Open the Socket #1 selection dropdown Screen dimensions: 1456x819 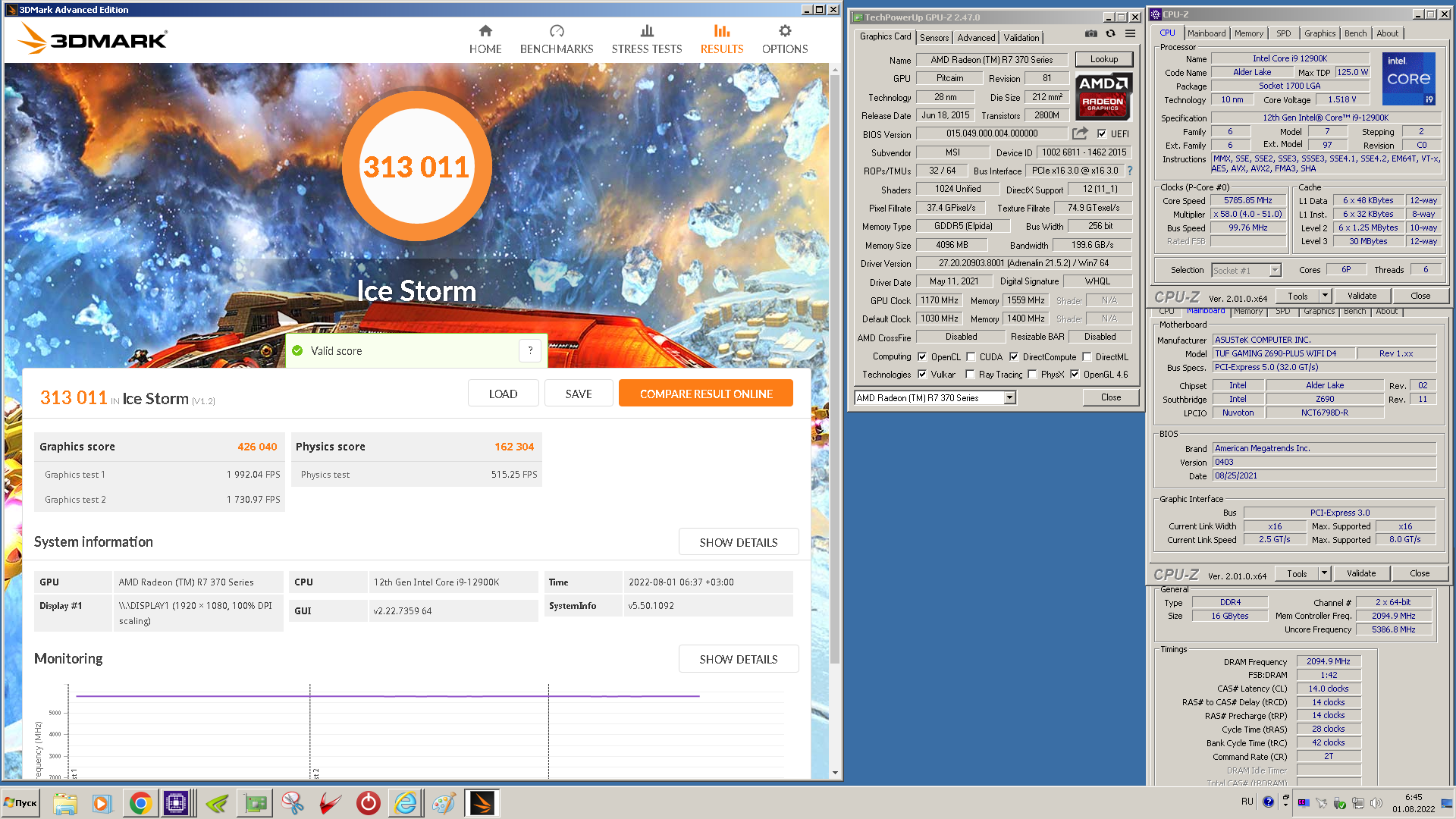(1275, 271)
